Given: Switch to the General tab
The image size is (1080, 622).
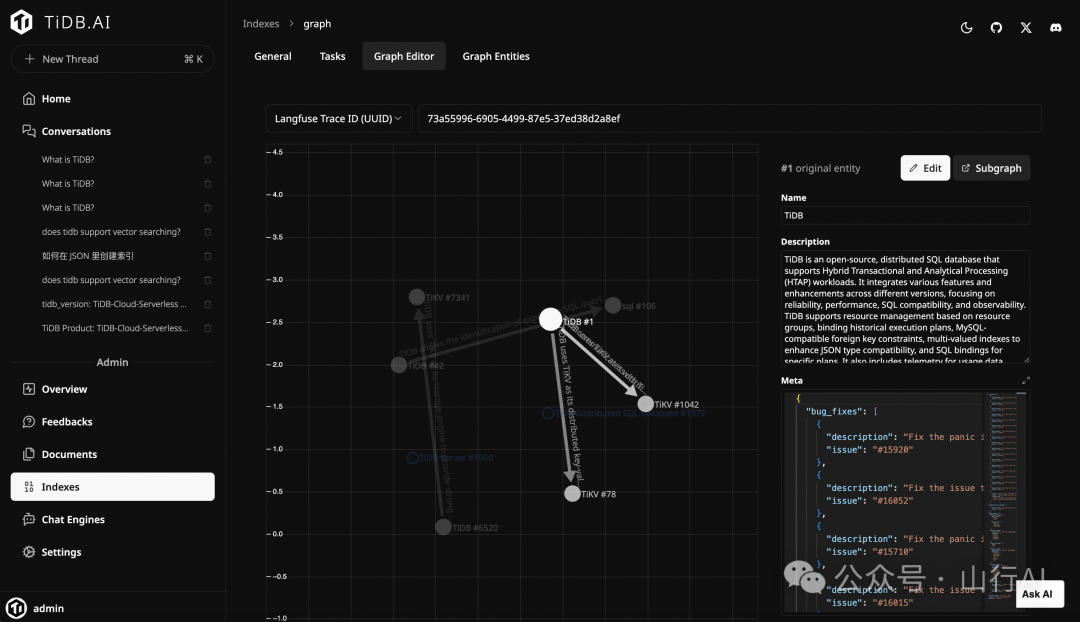Looking at the screenshot, I should pos(273,56).
